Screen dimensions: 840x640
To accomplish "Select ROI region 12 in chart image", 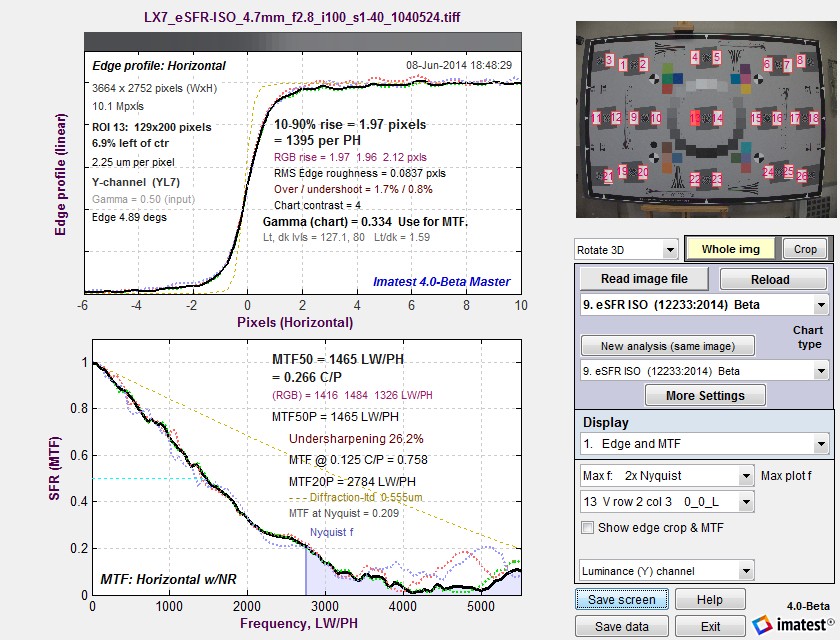I will point(616,118).
